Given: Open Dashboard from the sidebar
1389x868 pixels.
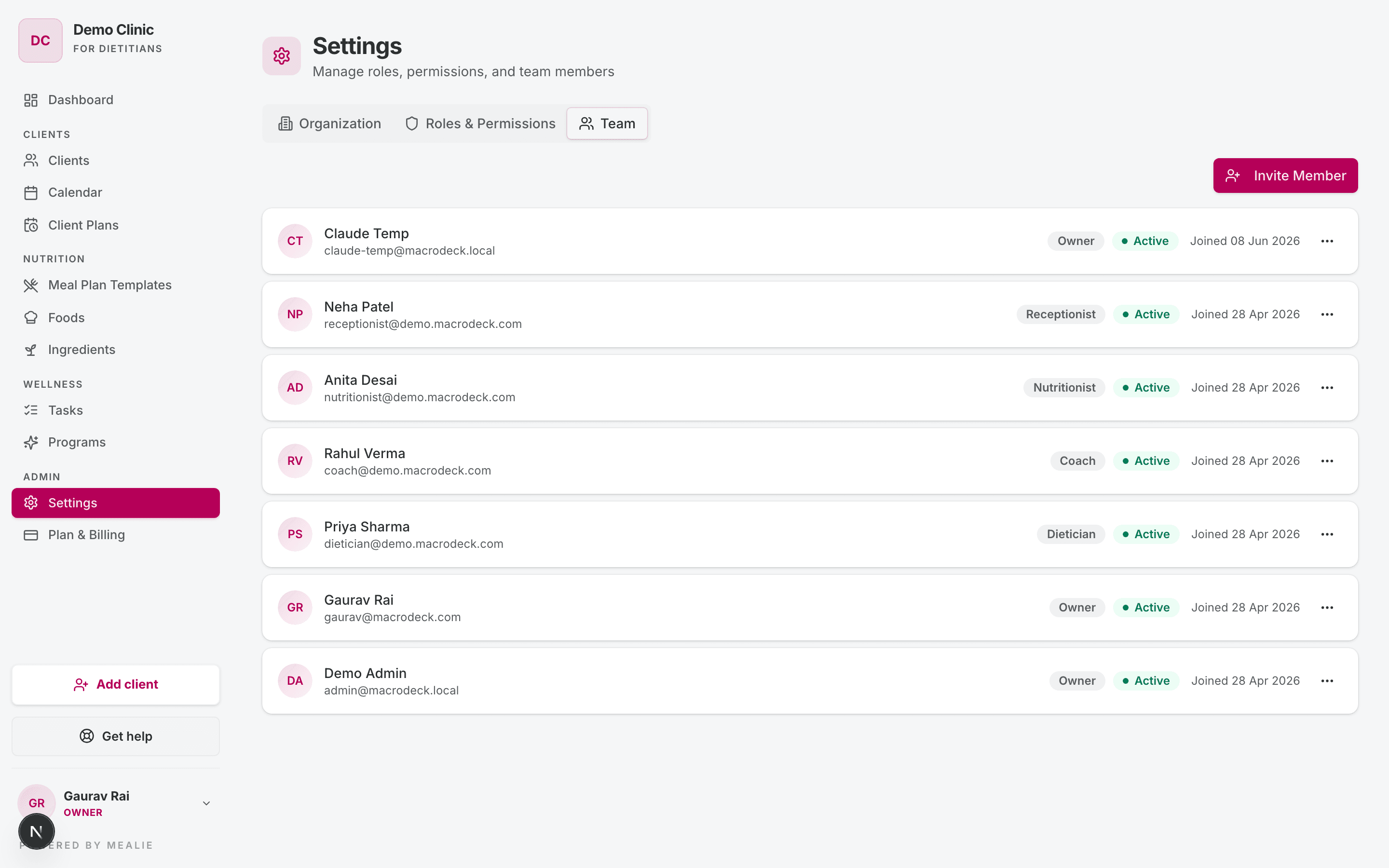Looking at the screenshot, I should pyautogui.click(x=115, y=100).
